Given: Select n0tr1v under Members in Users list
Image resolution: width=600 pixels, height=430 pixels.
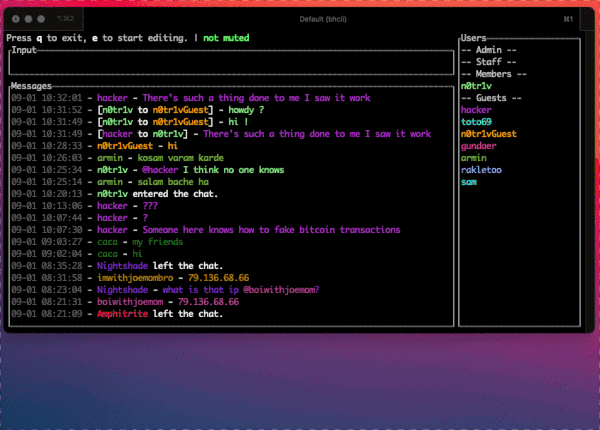Looking at the screenshot, I should click(476, 86).
